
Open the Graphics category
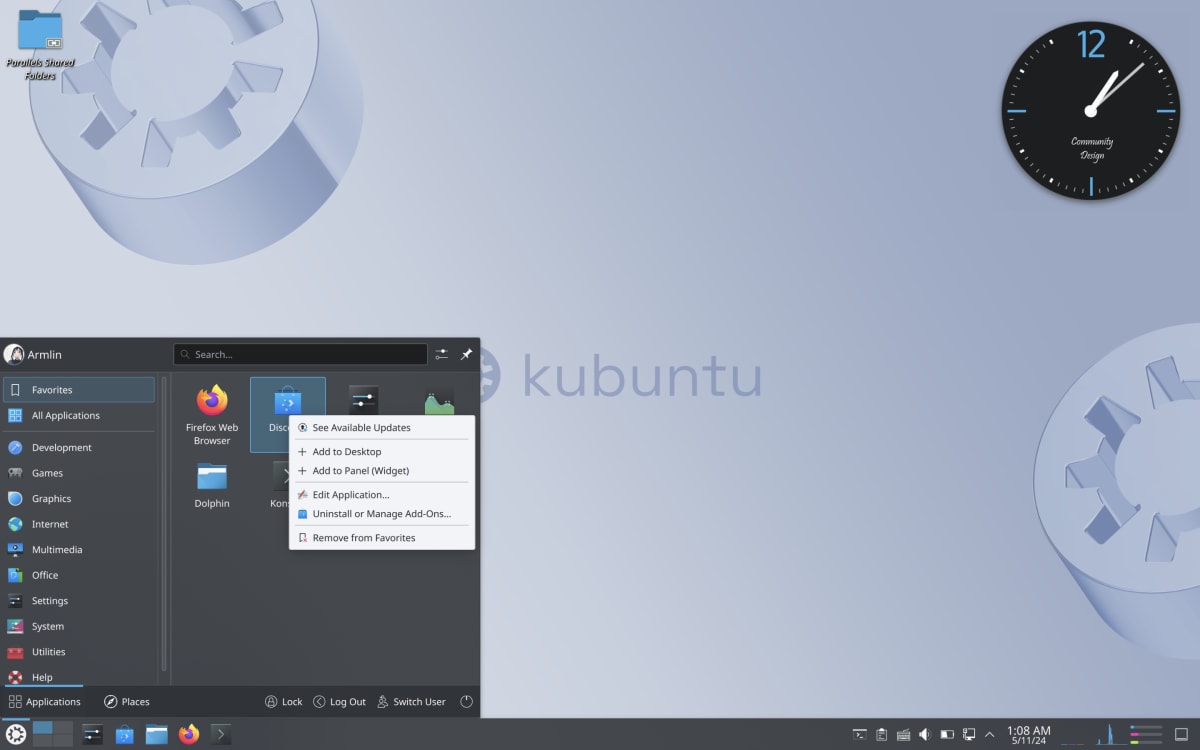pyautogui.click(x=79, y=499)
